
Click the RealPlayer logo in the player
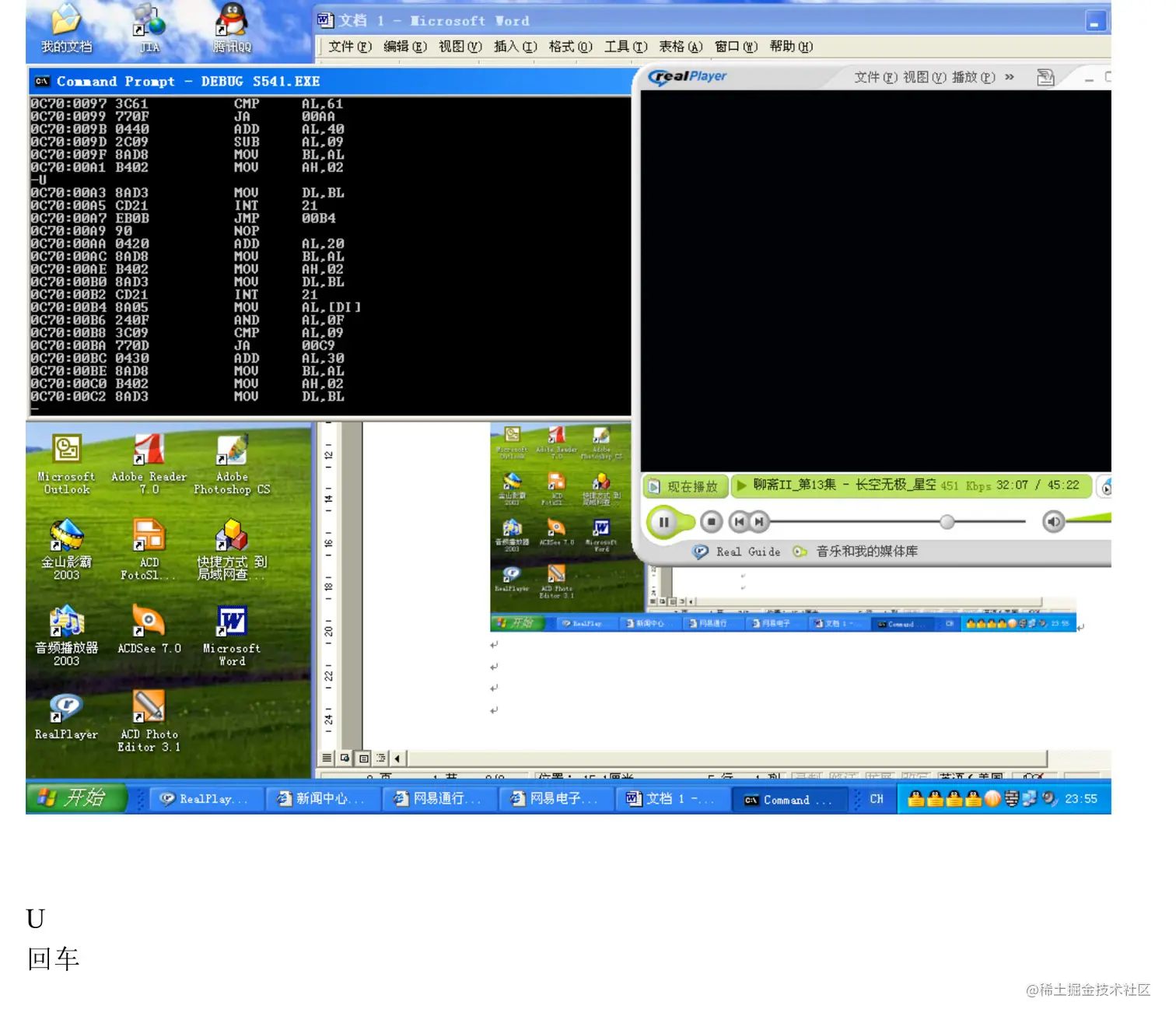pos(688,76)
